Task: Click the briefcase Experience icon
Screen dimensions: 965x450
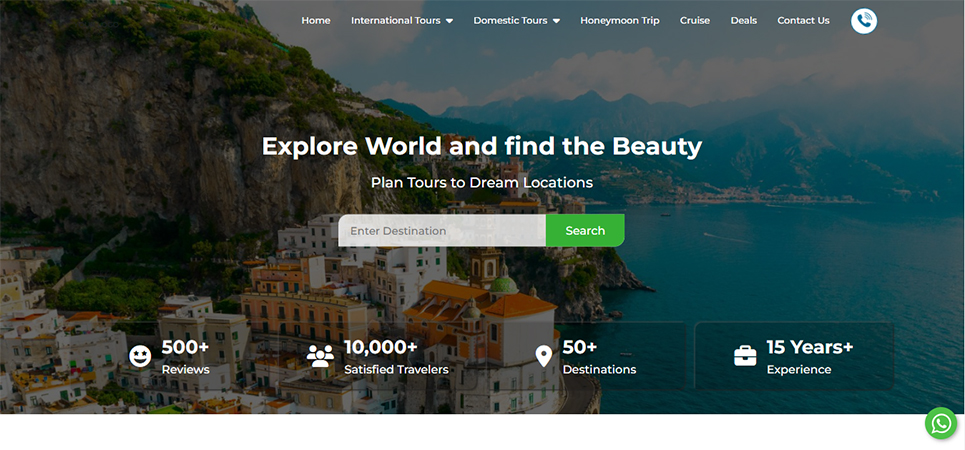Action: coord(745,356)
